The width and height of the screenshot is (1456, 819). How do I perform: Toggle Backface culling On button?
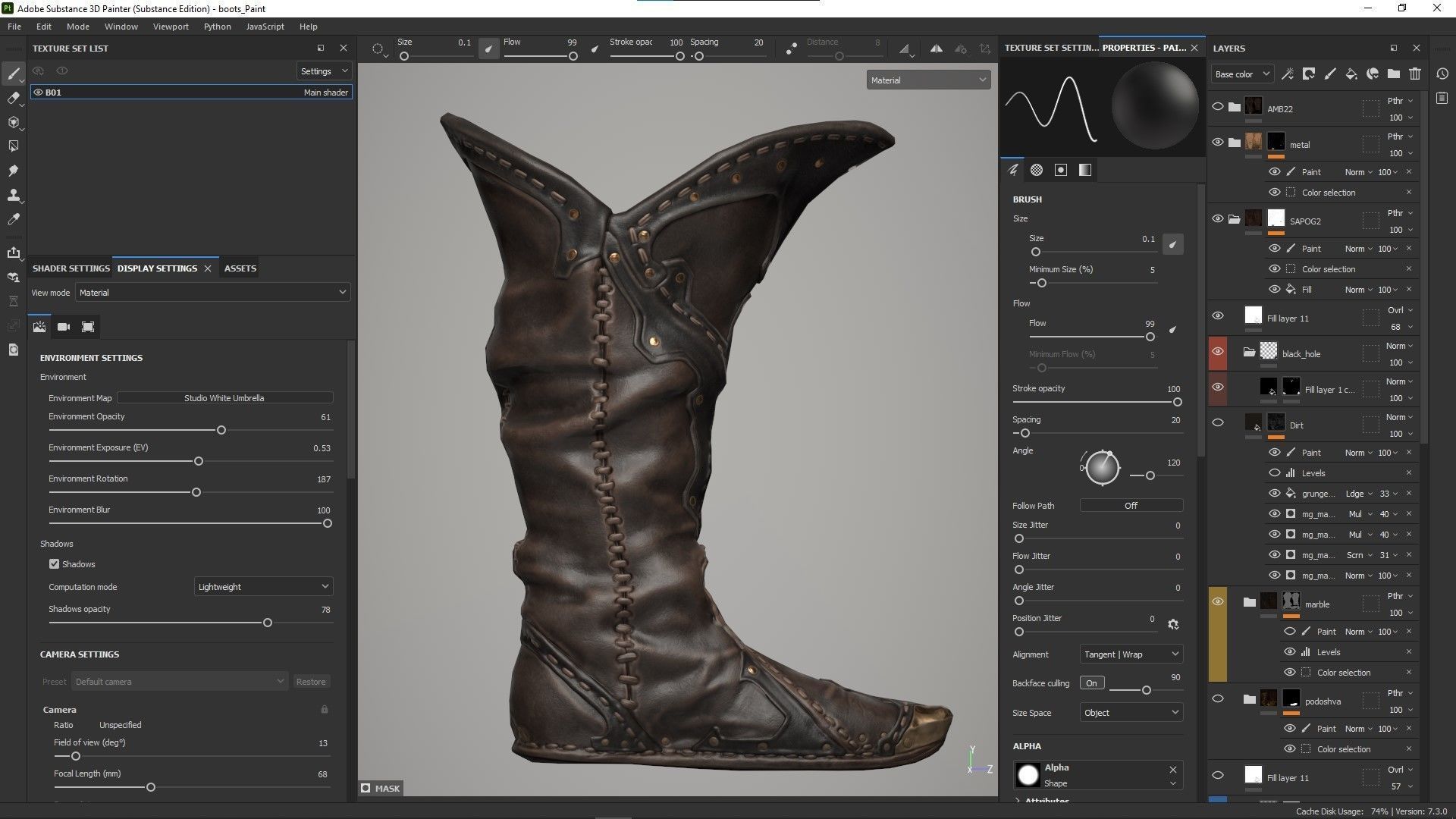(x=1091, y=683)
